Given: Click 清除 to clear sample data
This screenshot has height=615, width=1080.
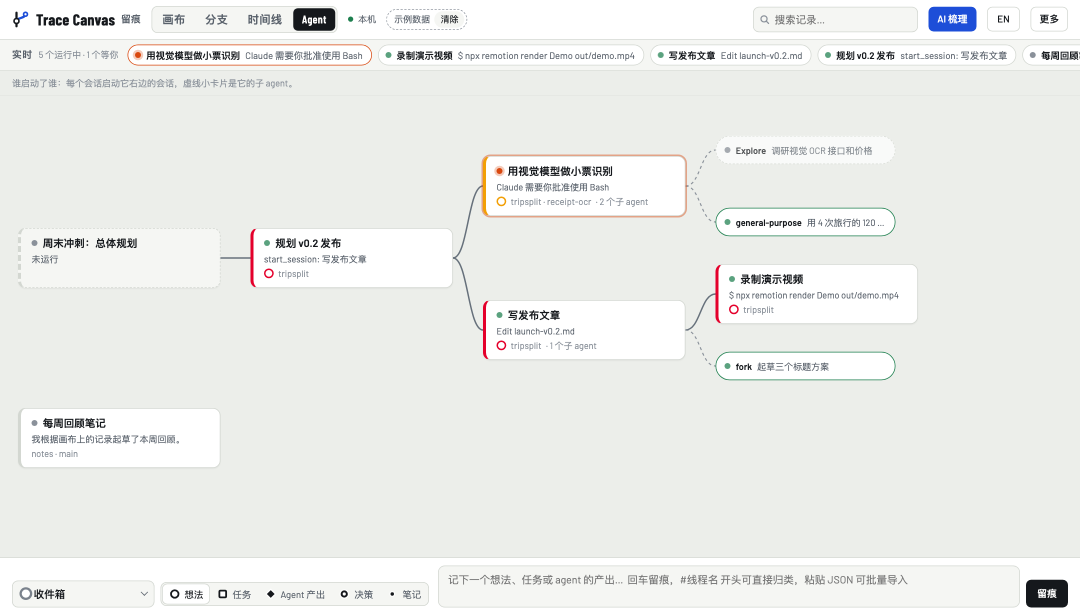Looking at the screenshot, I should pyautogui.click(x=450, y=19).
